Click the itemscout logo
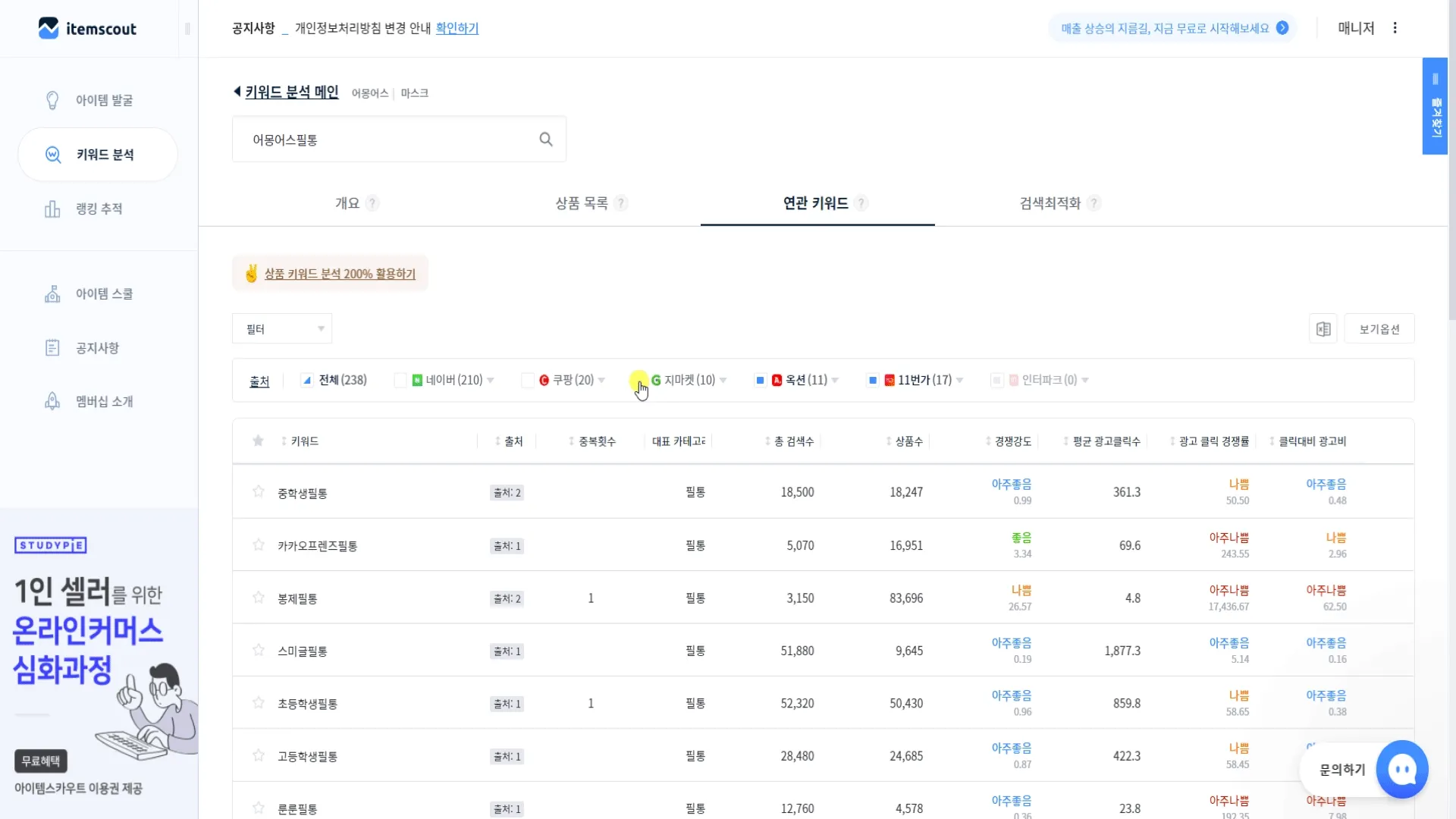This screenshot has width=1456, height=819. [87, 29]
